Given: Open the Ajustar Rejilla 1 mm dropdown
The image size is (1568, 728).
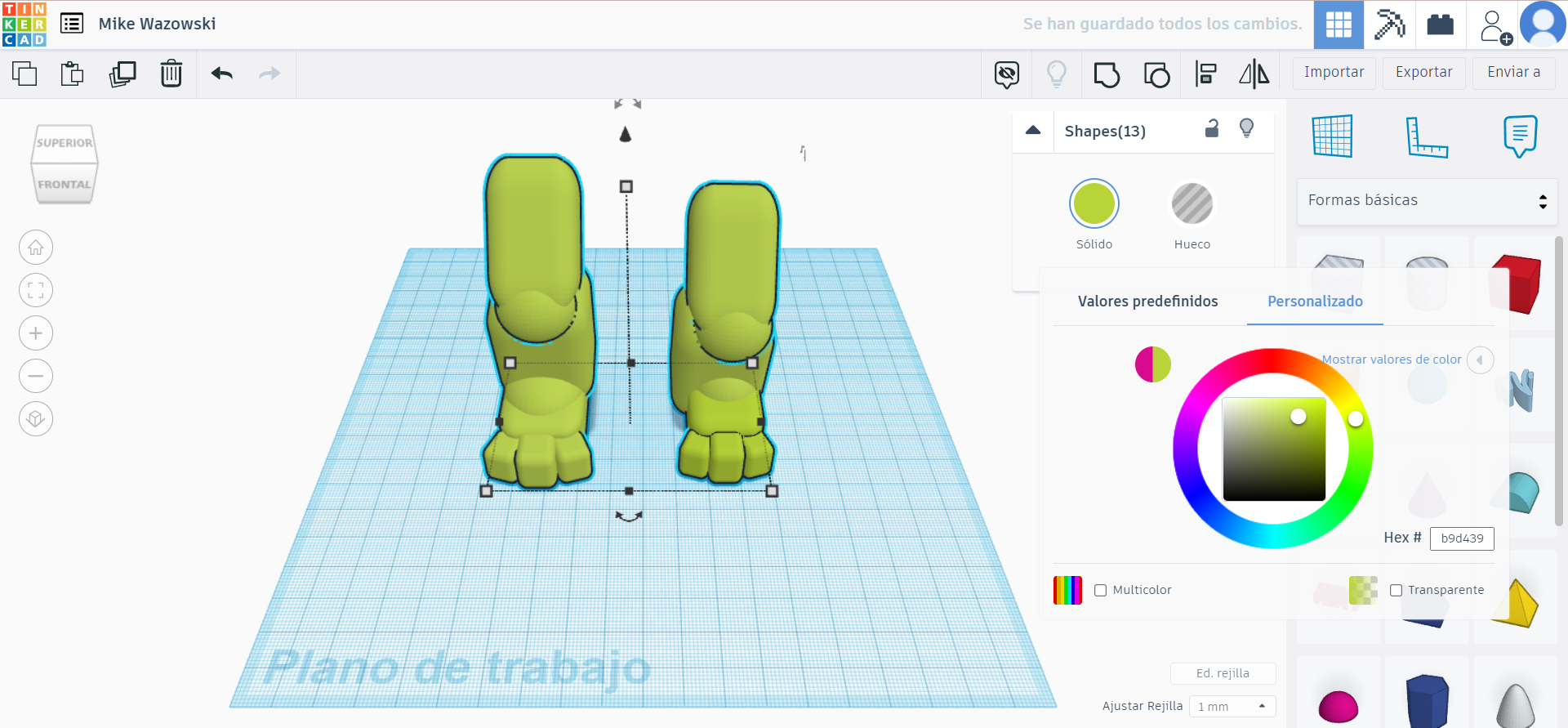Looking at the screenshot, I should (1232, 706).
